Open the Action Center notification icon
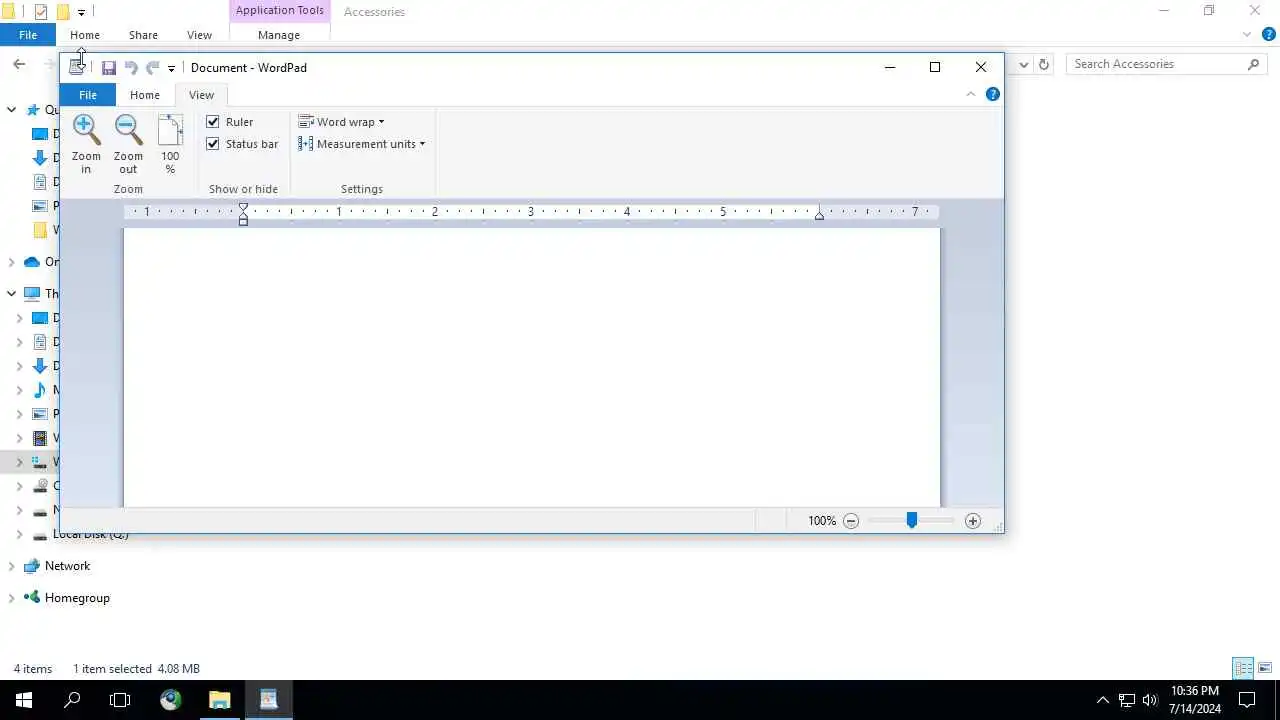Image resolution: width=1280 pixels, height=720 pixels. point(1247,700)
